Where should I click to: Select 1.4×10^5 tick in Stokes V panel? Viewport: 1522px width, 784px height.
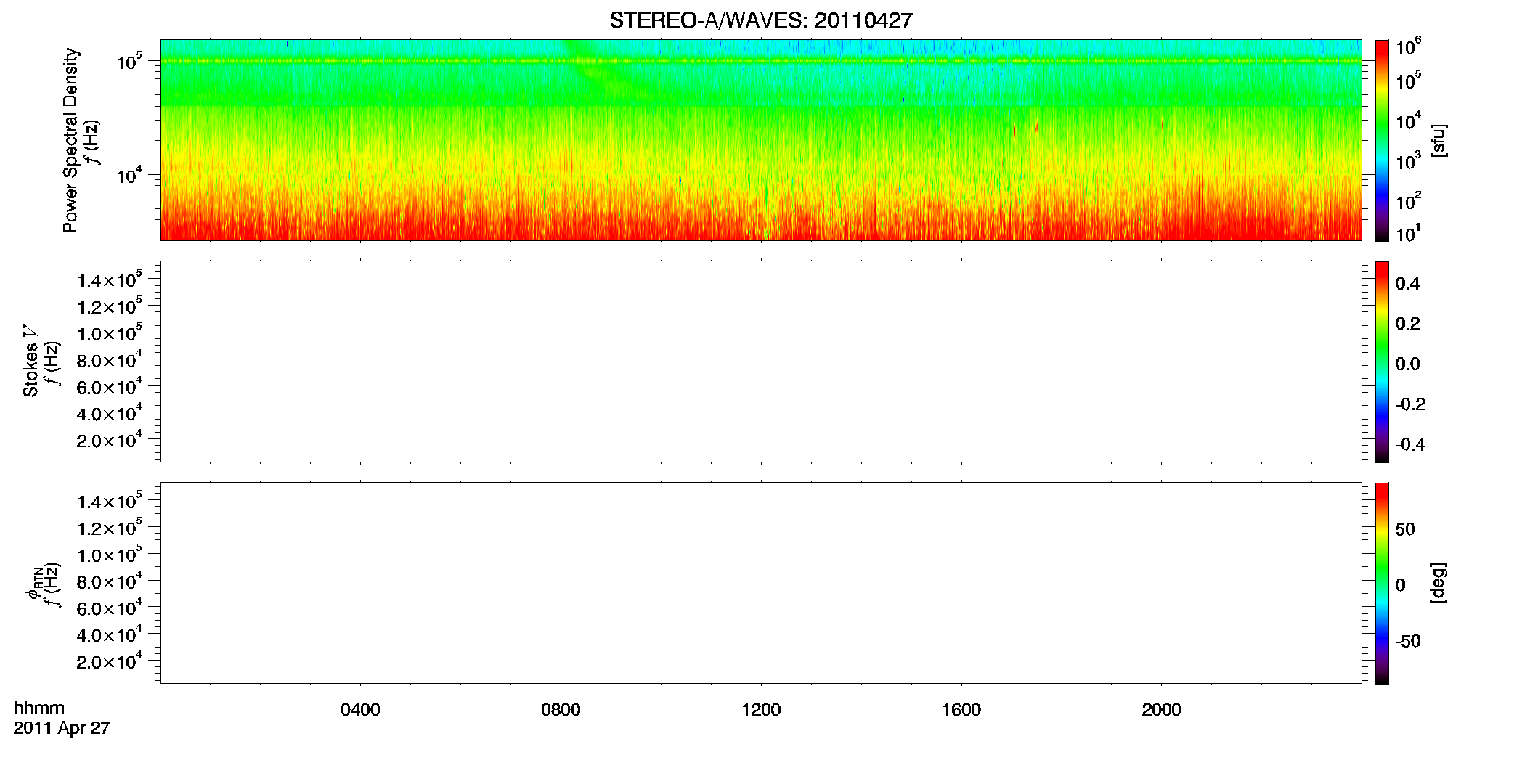point(109,279)
